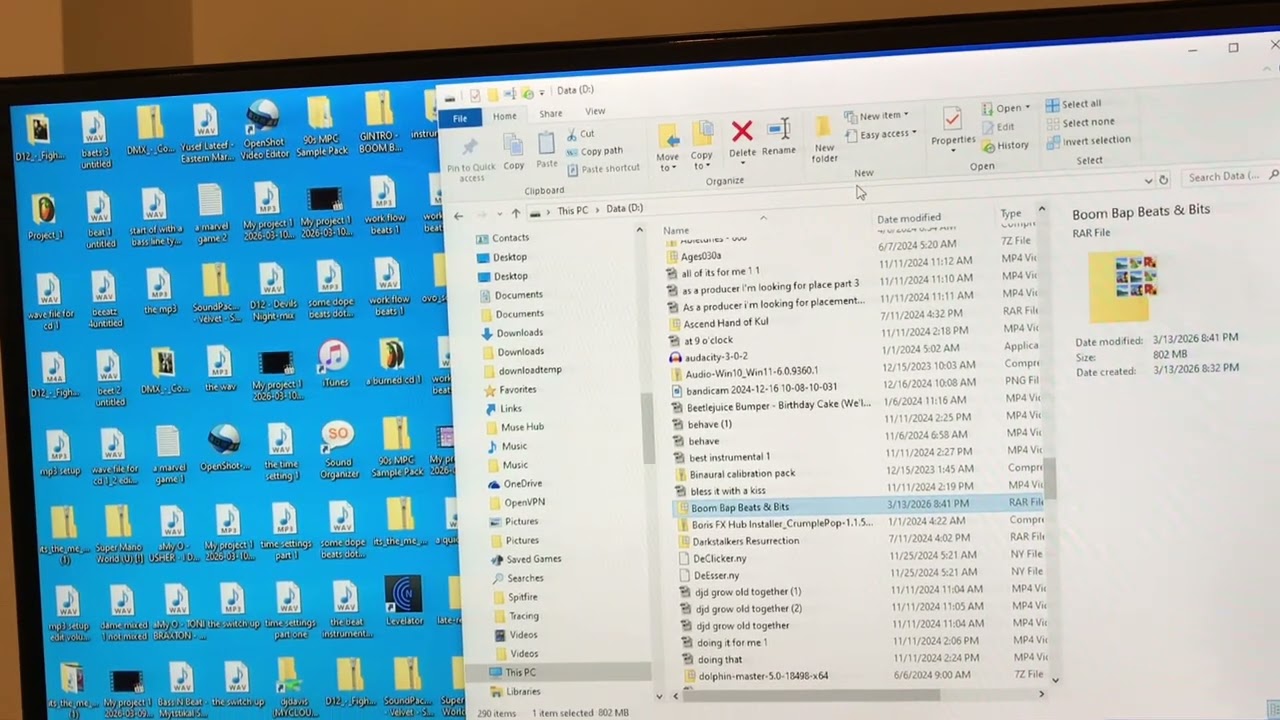Click the red Delete icon

coord(742,139)
